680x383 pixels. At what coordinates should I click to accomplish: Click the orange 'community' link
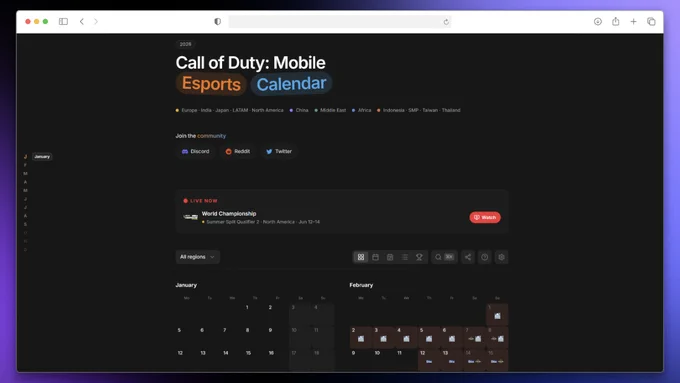point(211,136)
